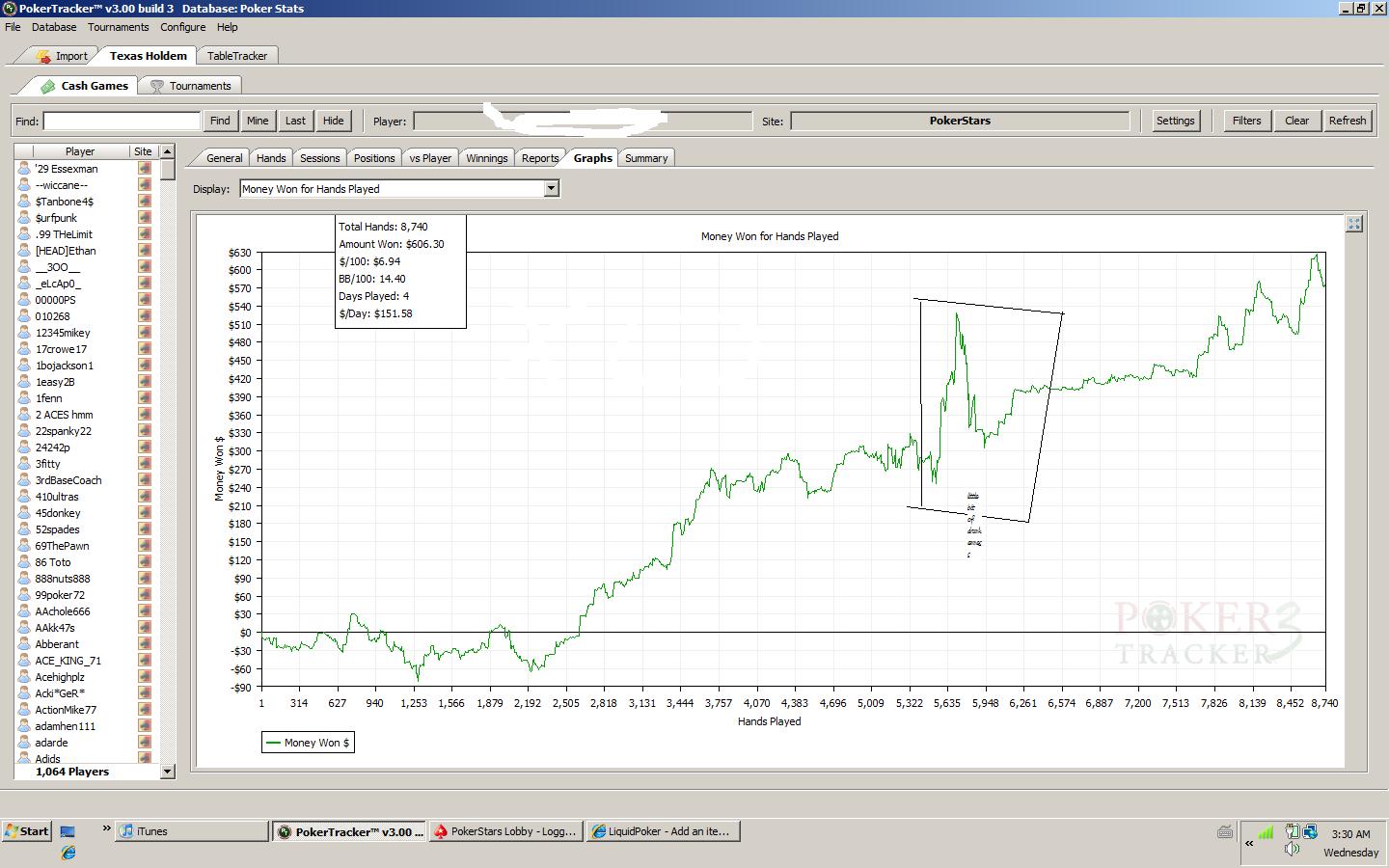Select player 12345mikey
The image size is (1389, 868).
click(x=63, y=333)
